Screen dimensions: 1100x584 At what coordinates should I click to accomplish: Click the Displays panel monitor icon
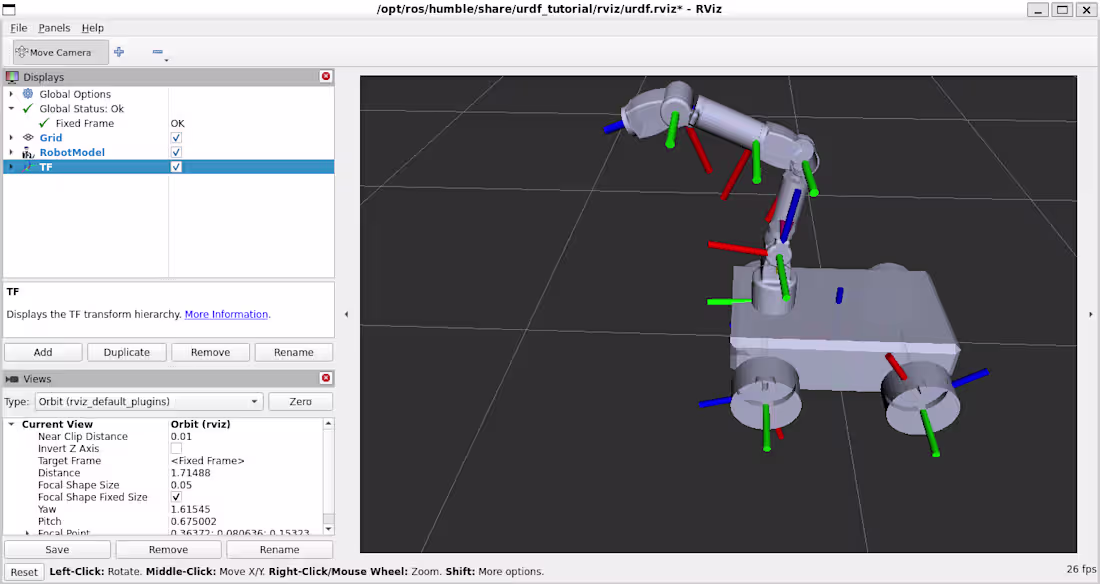click(13, 76)
